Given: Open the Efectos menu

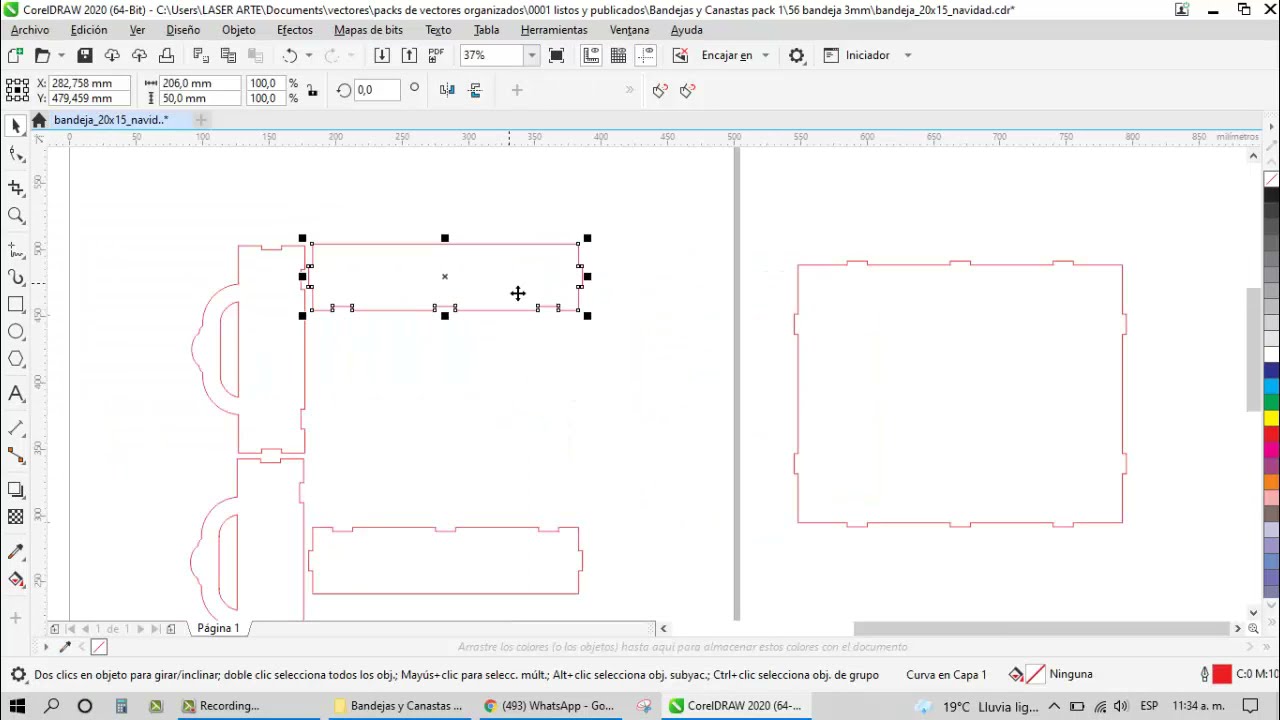Looking at the screenshot, I should (x=295, y=30).
